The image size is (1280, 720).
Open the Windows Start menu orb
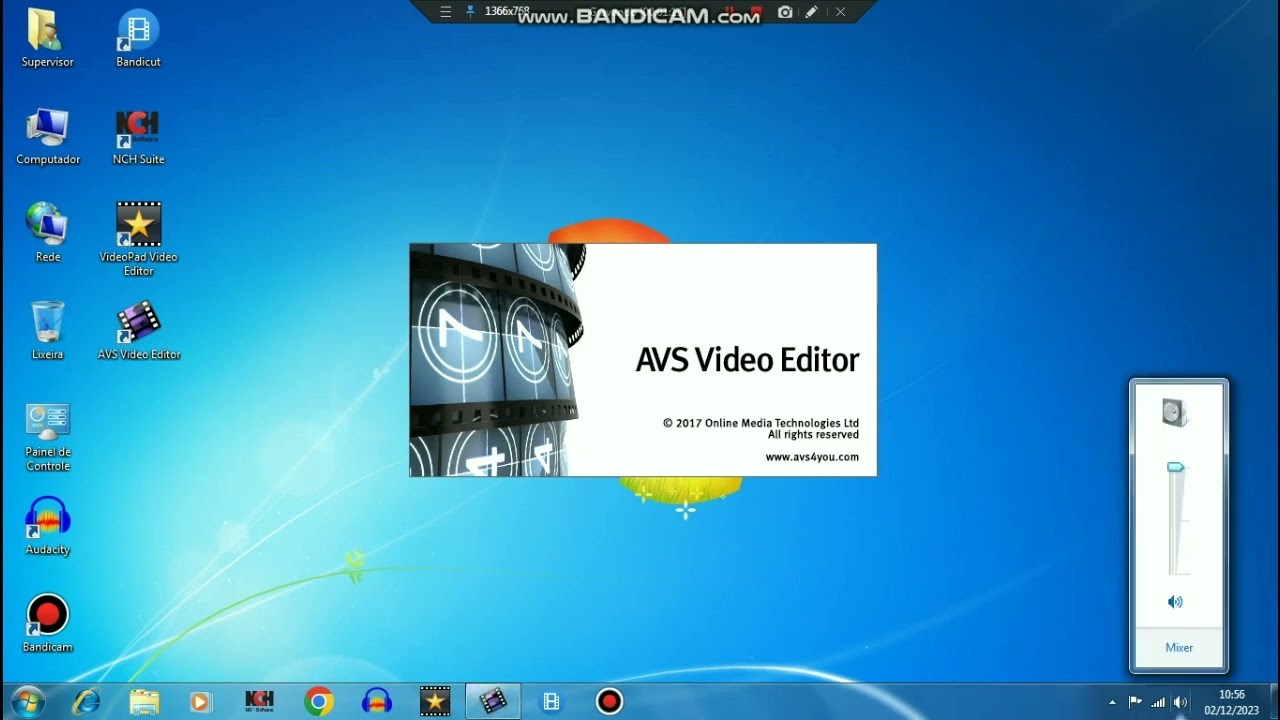[28, 701]
